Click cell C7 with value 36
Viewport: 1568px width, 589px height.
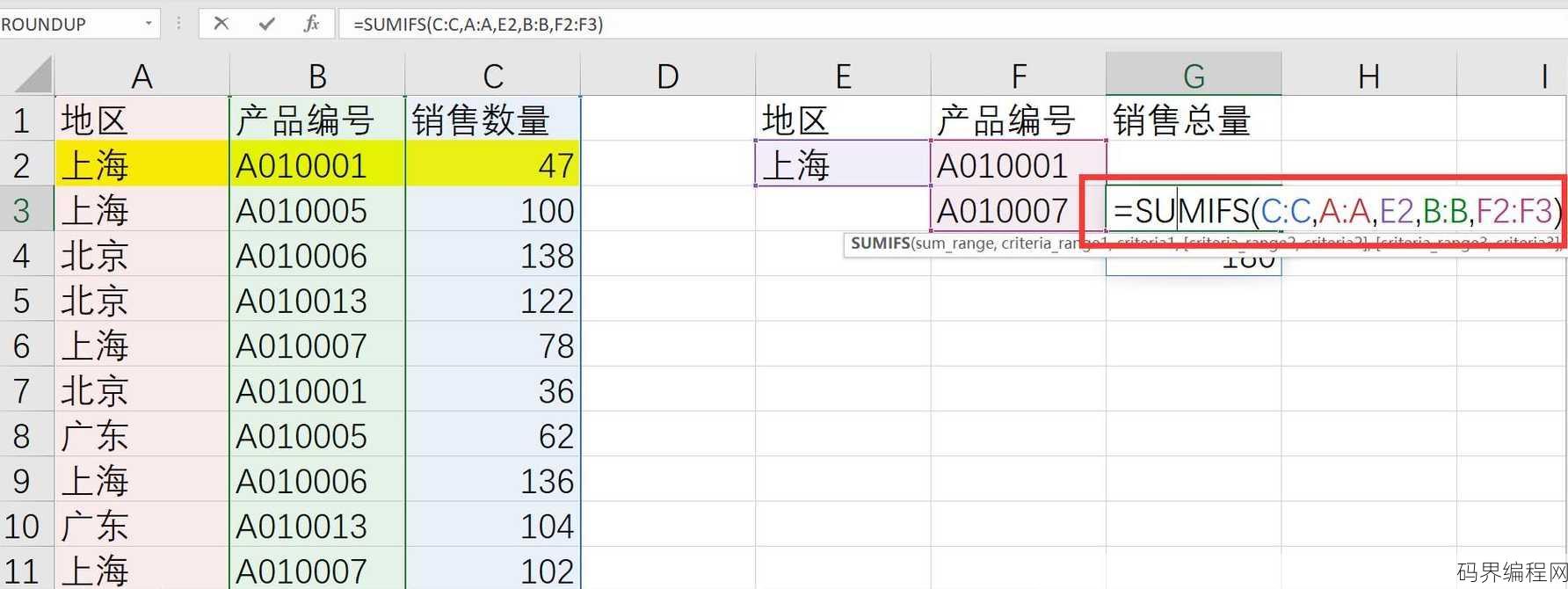click(x=493, y=390)
